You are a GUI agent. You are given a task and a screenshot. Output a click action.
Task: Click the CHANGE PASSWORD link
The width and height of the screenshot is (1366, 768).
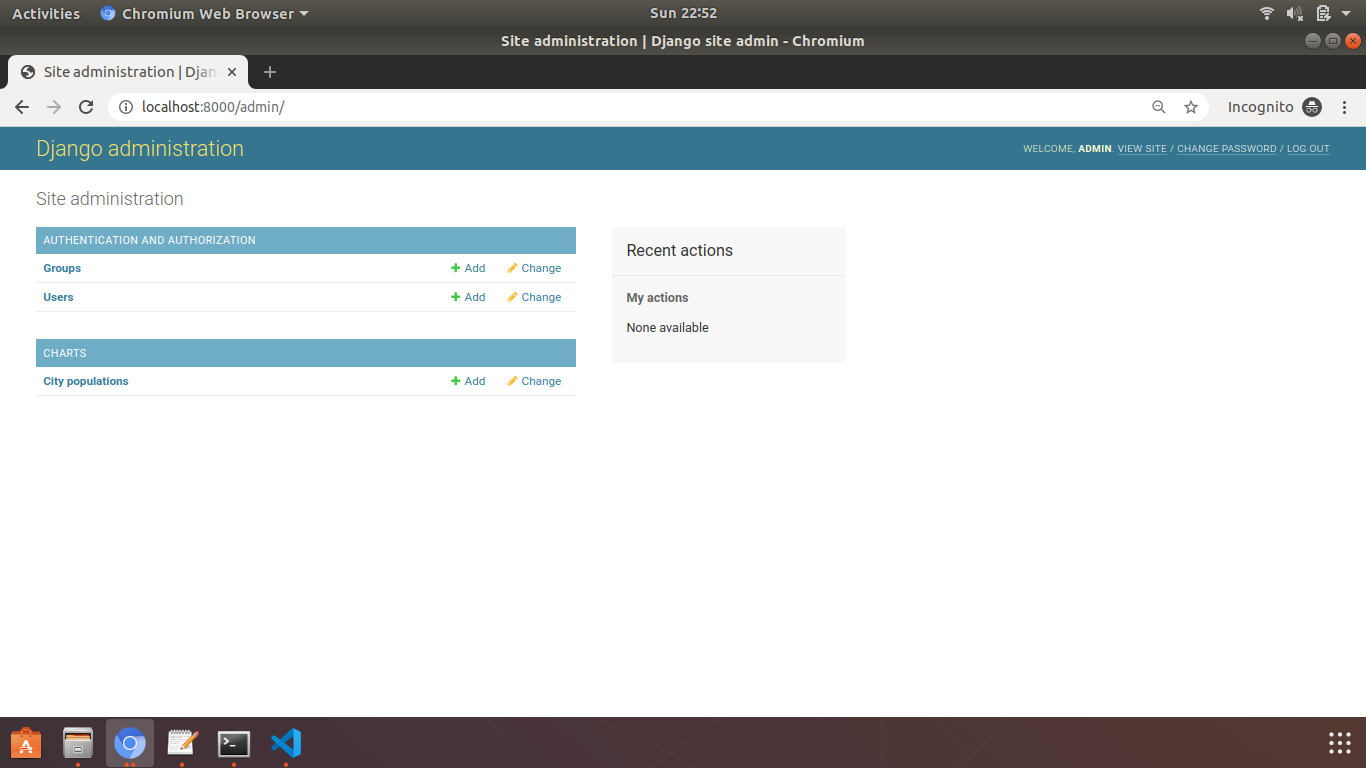tap(1227, 149)
